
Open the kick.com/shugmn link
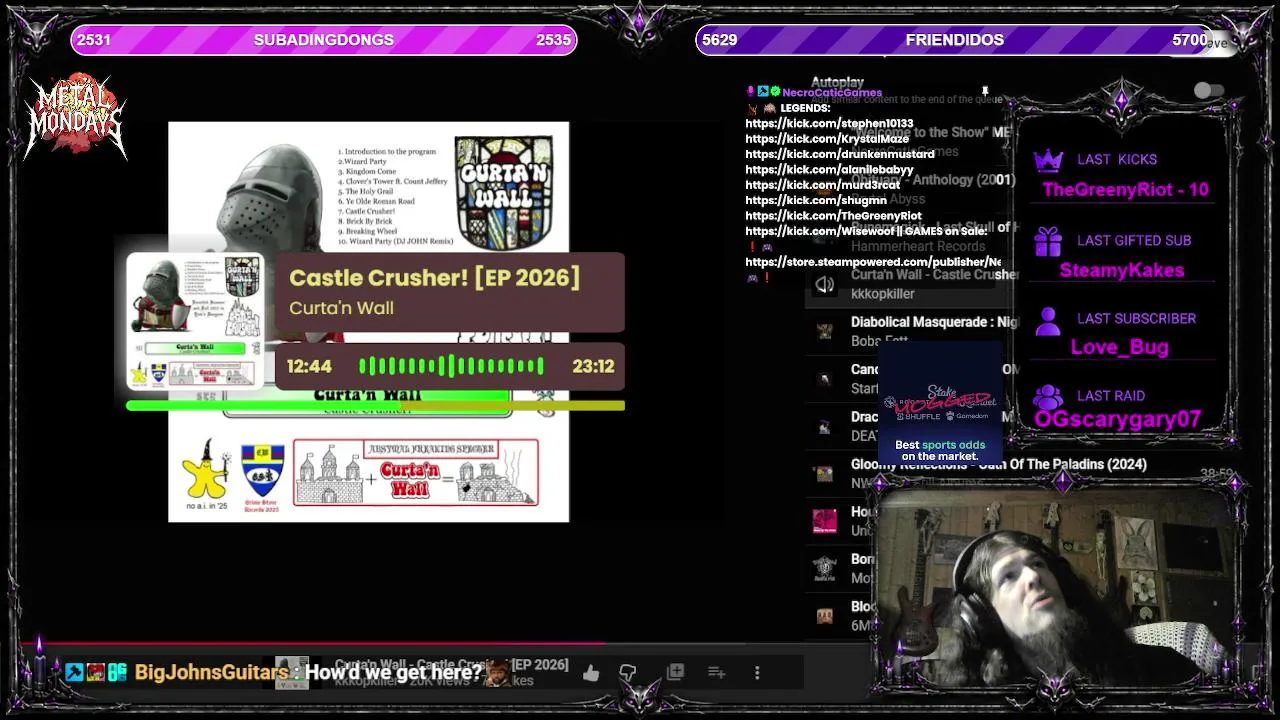coord(816,200)
